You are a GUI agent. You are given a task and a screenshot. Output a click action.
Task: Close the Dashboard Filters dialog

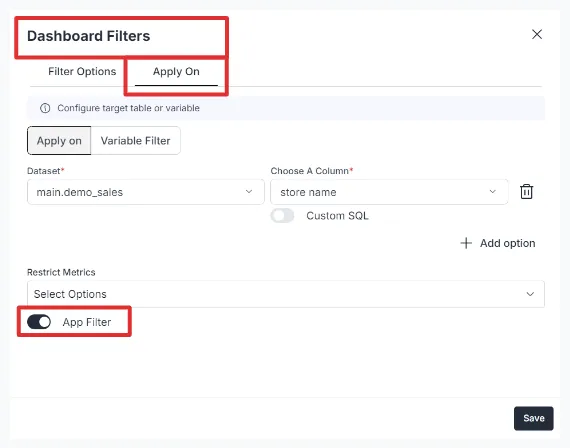537,35
